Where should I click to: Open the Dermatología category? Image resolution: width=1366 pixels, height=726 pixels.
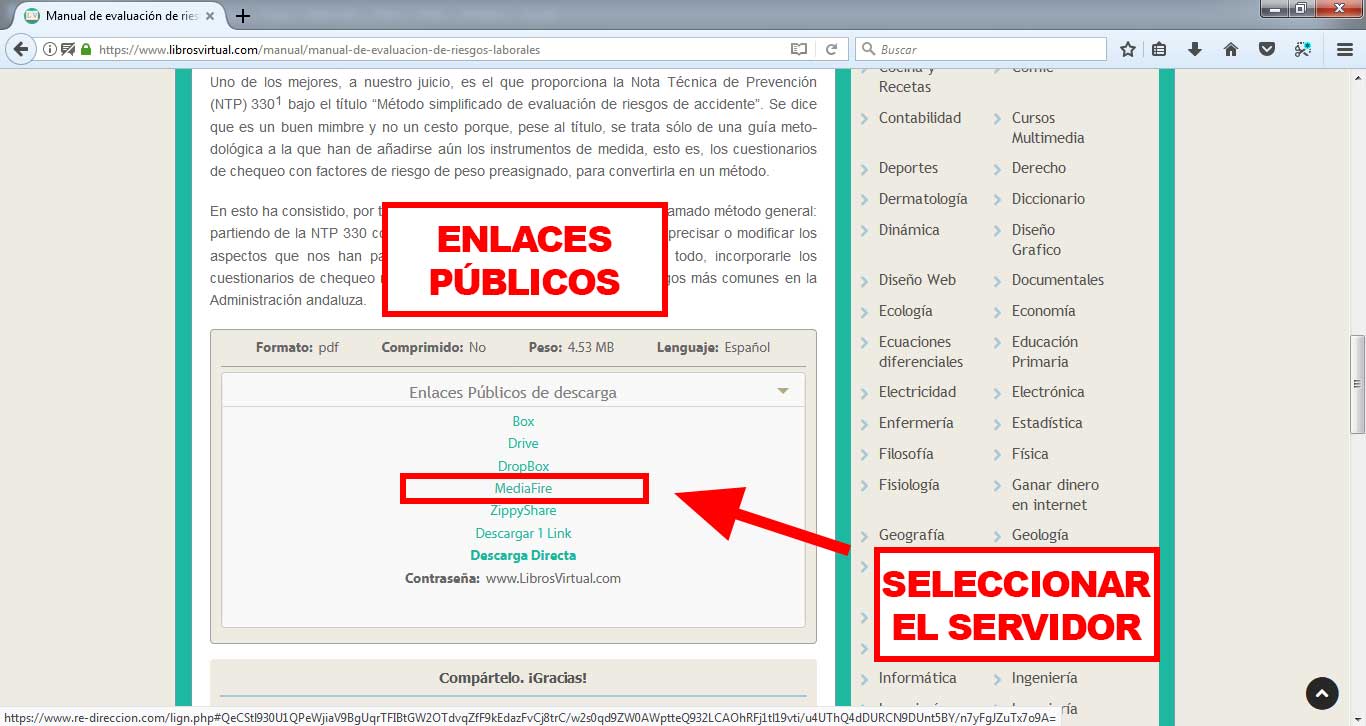point(923,198)
